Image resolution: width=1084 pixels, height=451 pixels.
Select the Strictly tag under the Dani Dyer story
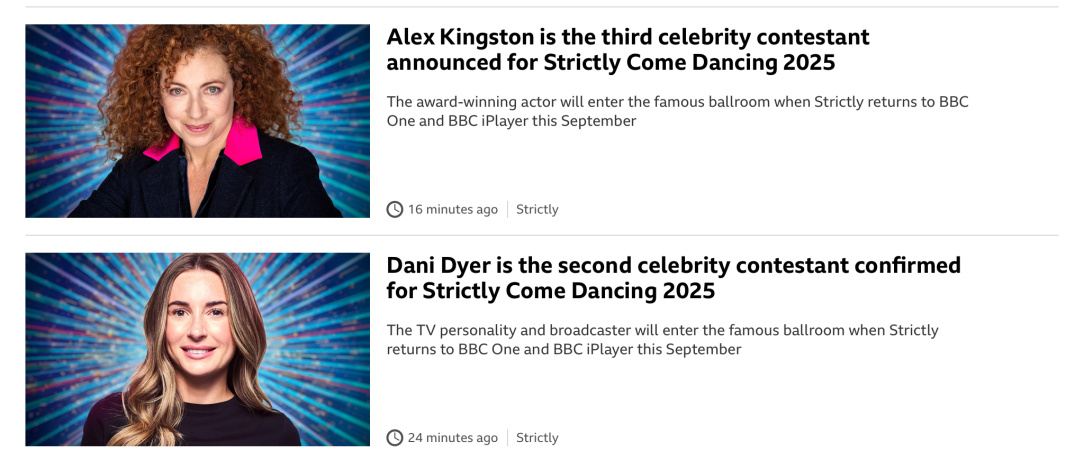[537, 437]
